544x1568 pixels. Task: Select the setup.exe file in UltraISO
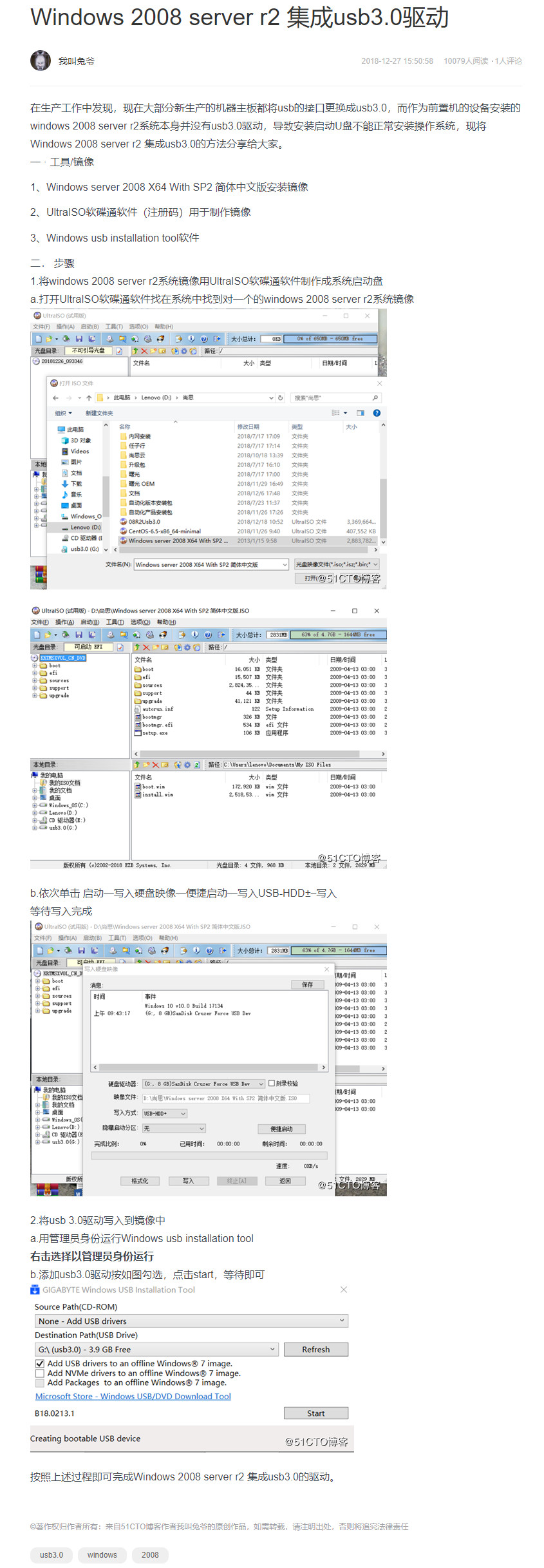click(x=151, y=732)
